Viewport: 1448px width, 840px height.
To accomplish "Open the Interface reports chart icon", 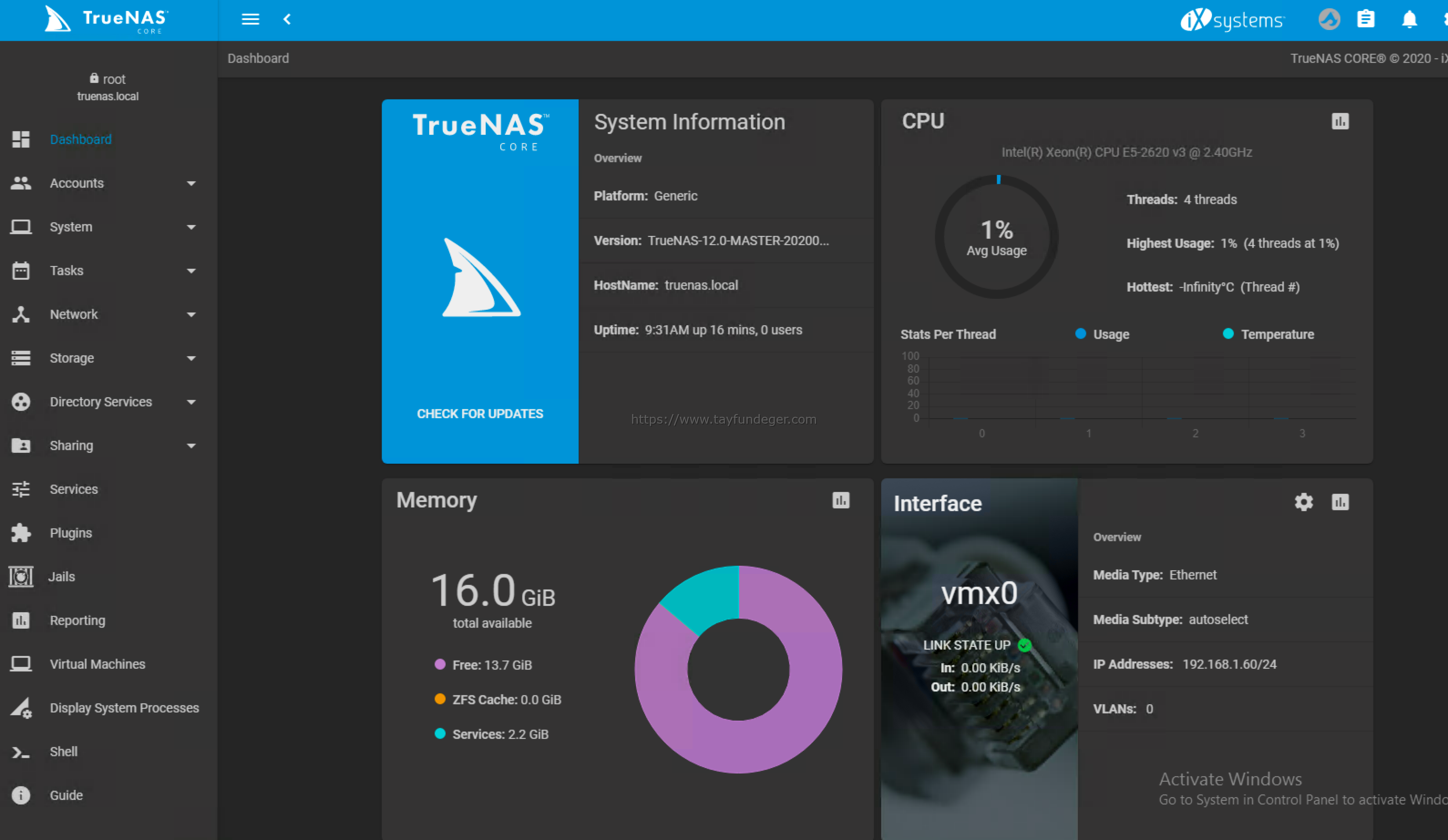I will point(1340,502).
